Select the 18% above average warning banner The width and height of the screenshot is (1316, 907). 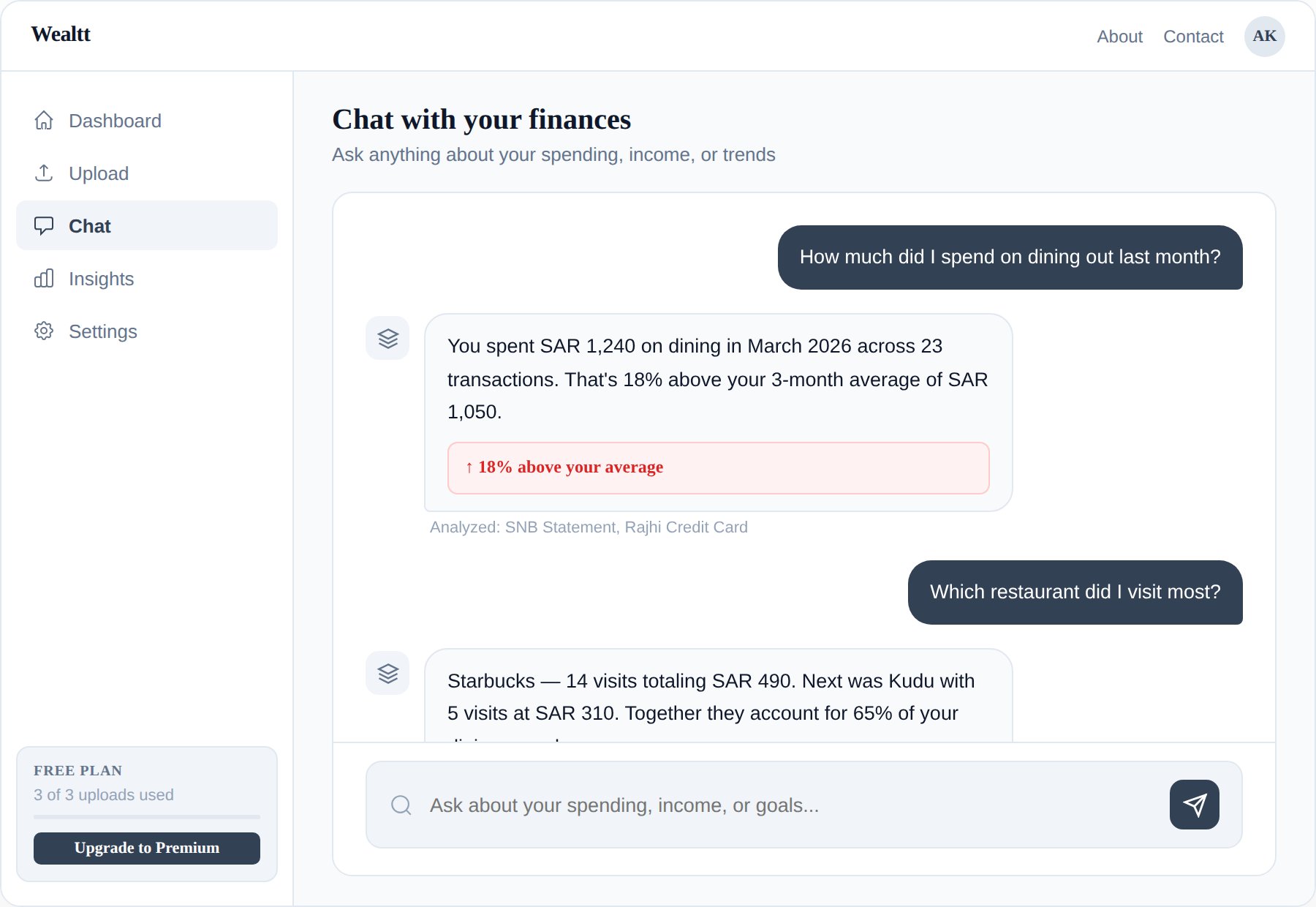[x=718, y=467]
